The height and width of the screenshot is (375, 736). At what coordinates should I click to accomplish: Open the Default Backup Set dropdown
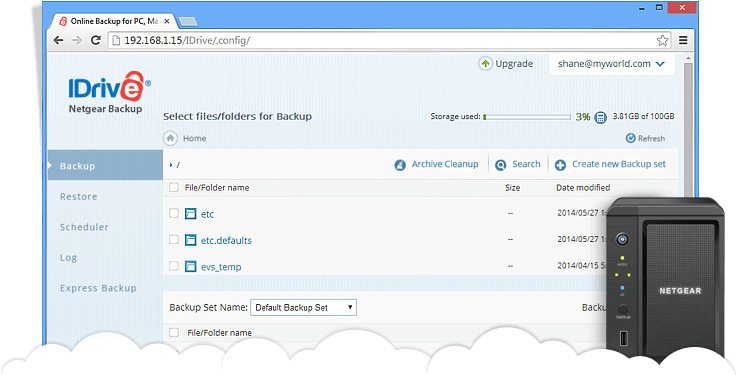click(303, 307)
